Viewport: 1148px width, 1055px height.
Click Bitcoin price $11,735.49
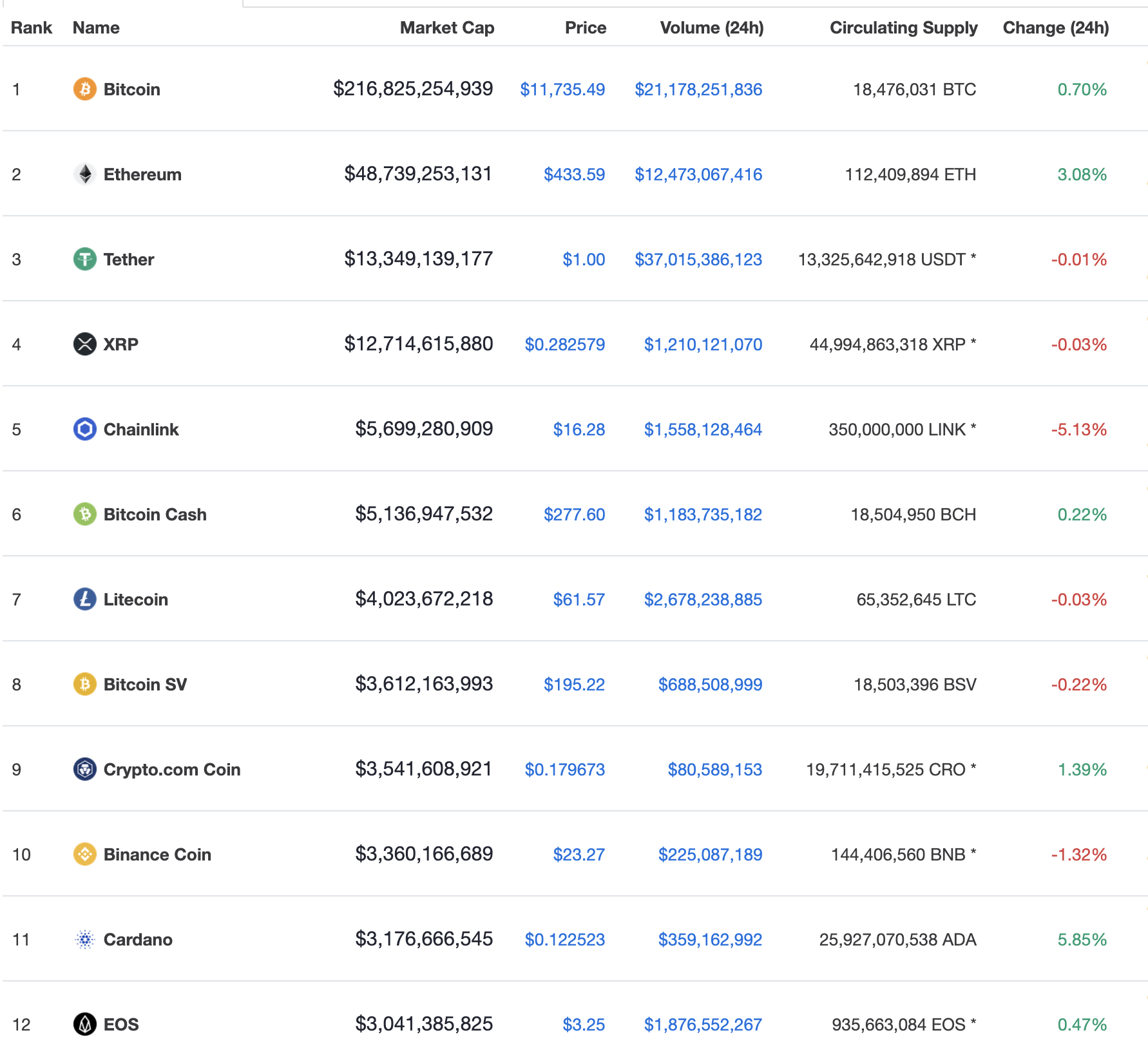click(562, 89)
